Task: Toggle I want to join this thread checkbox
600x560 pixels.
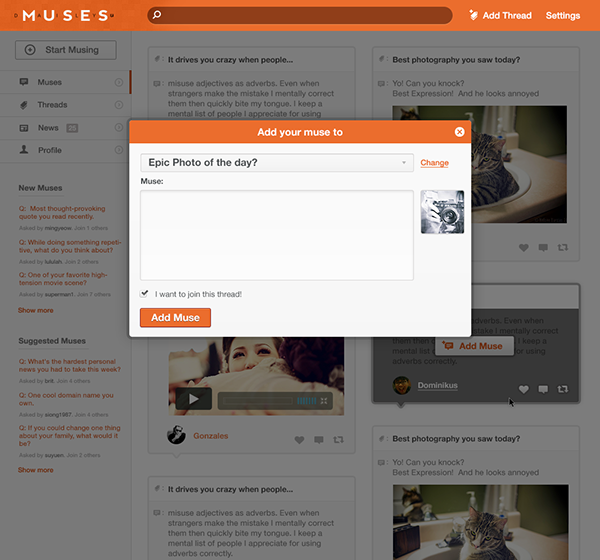Action: [x=144, y=294]
